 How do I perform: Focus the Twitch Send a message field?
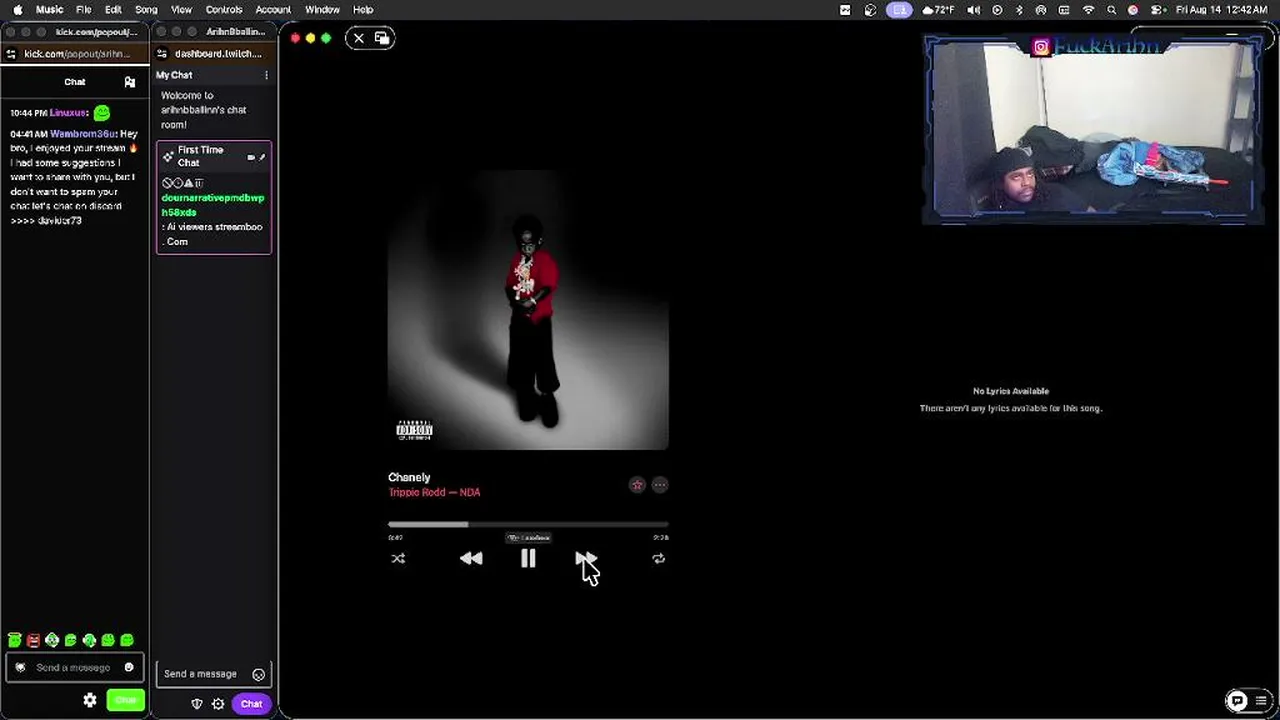[x=214, y=674]
